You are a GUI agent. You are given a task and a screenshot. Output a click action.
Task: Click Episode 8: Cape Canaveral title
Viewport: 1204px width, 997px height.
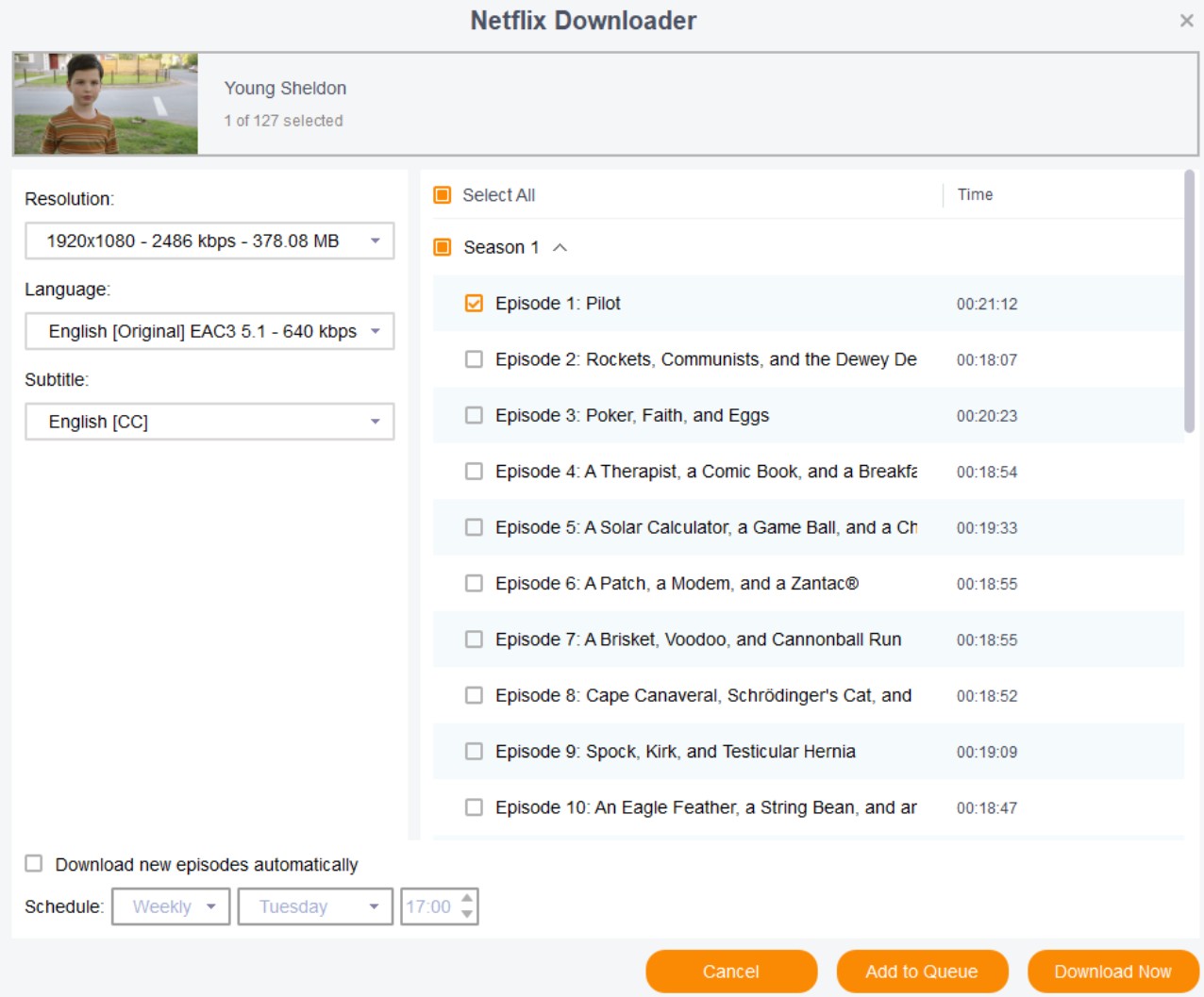point(704,695)
